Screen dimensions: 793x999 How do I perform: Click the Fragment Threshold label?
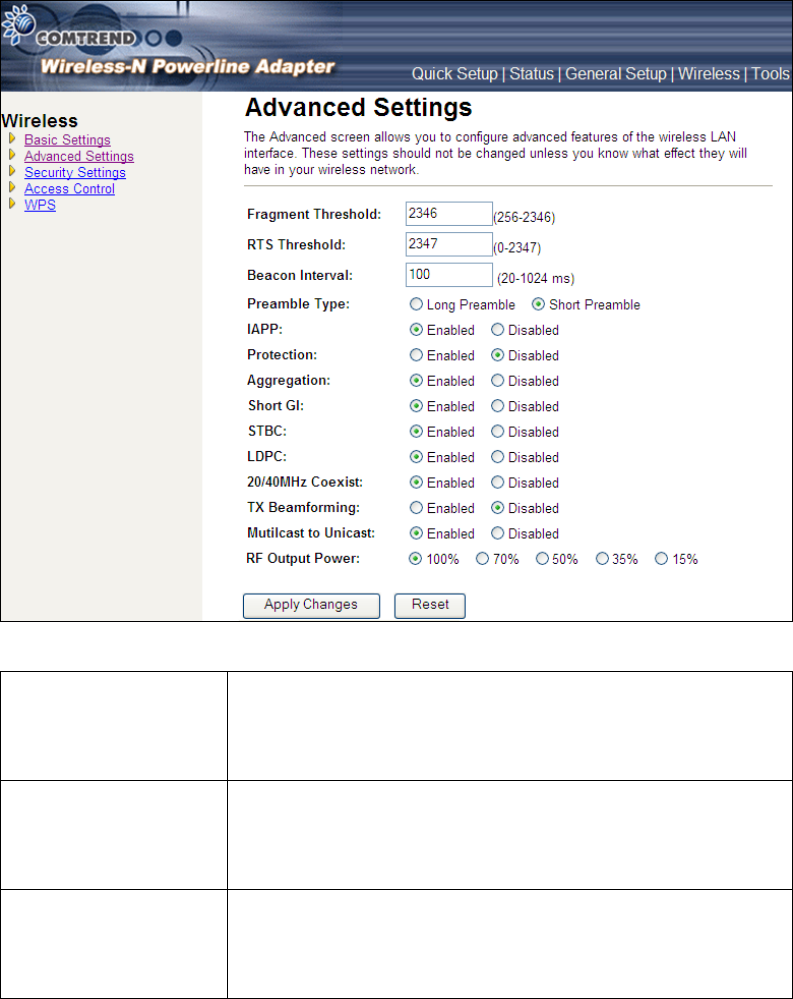point(314,215)
